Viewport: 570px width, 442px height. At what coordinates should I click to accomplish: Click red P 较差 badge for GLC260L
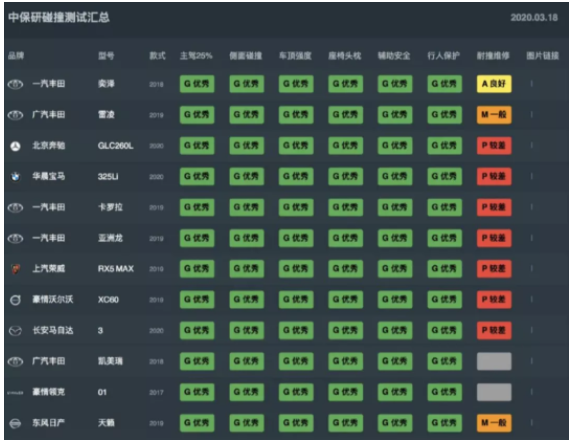coord(494,145)
